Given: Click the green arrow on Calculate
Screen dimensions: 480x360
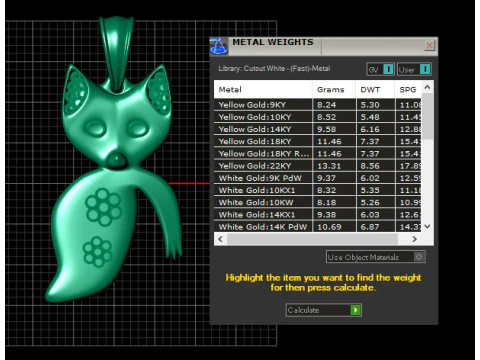Looking at the screenshot, I should [x=356, y=310].
